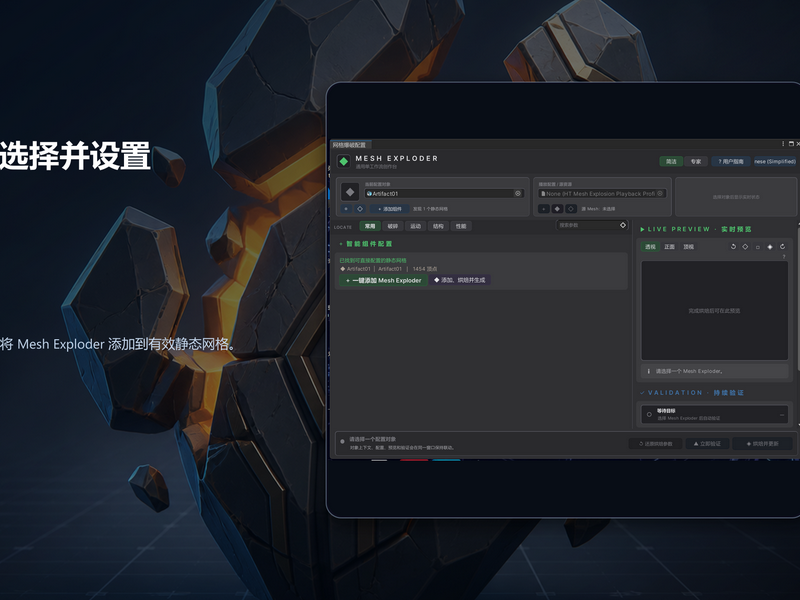The image size is (800, 600).
Task: Click the target locate icon under Artifact01 field
Action: pos(360,209)
